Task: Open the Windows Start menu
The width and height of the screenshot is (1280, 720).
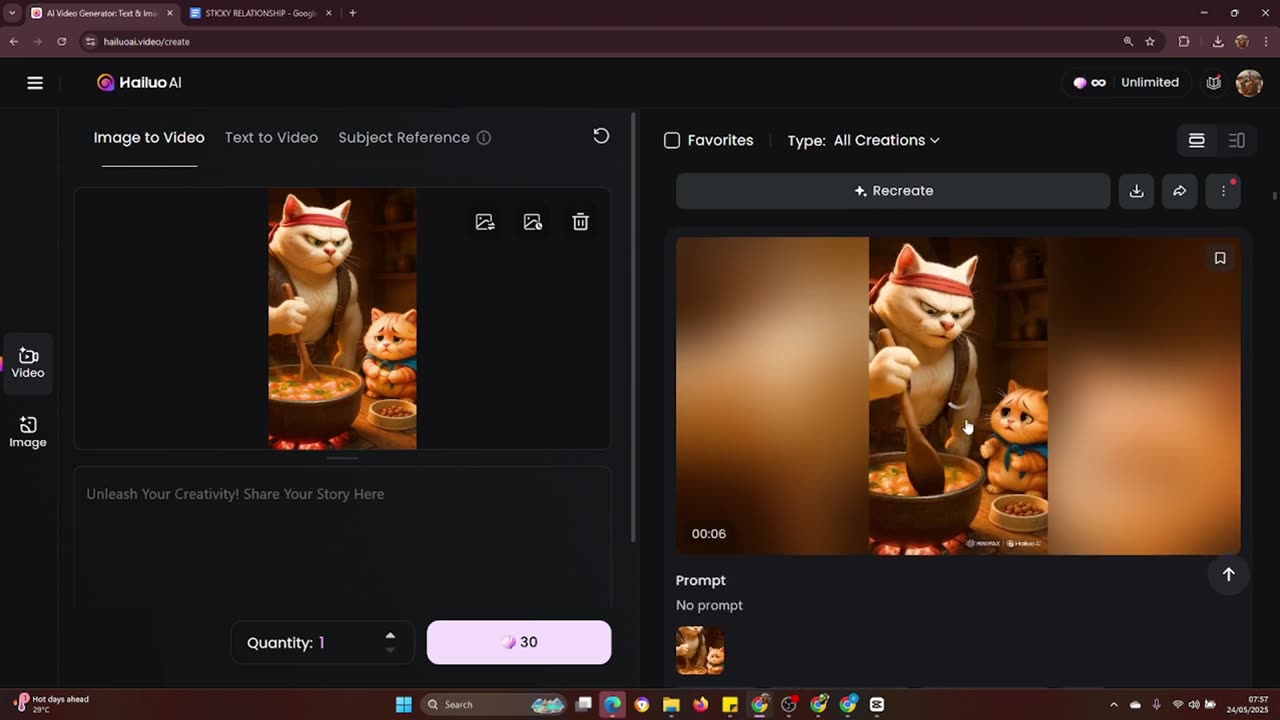Action: coord(404,705)
